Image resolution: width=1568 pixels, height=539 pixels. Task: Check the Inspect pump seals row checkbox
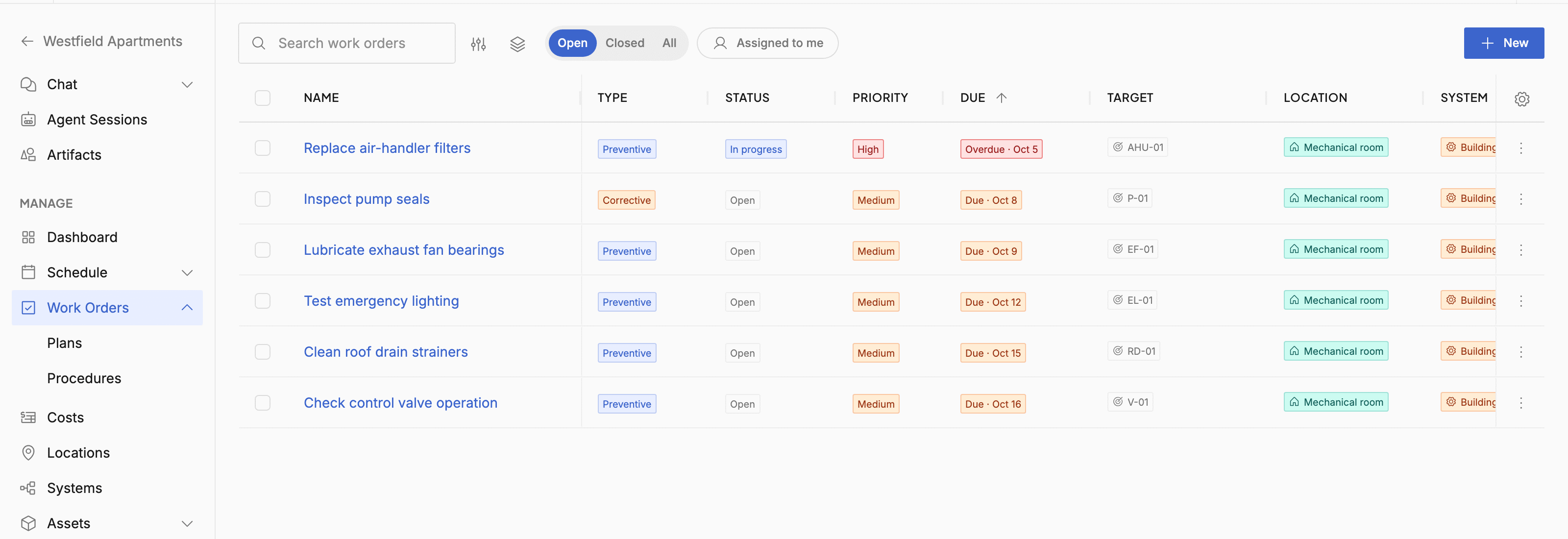point(262,199)
